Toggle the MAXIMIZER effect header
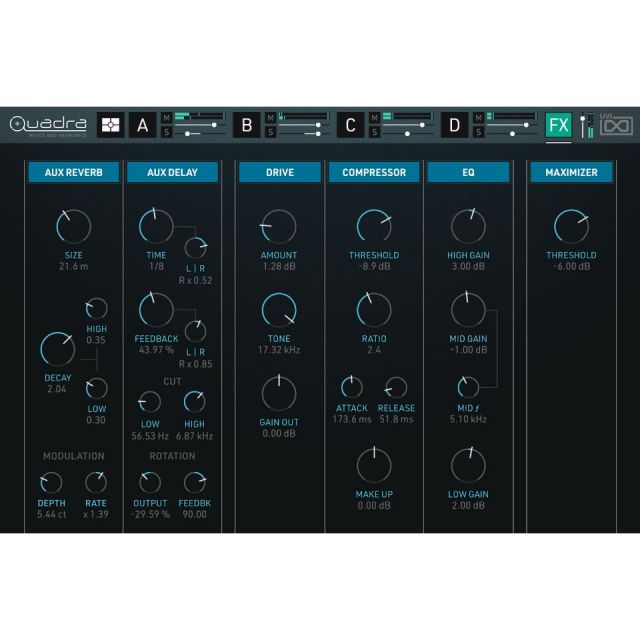Screen dimensions: 640x640 571,172
